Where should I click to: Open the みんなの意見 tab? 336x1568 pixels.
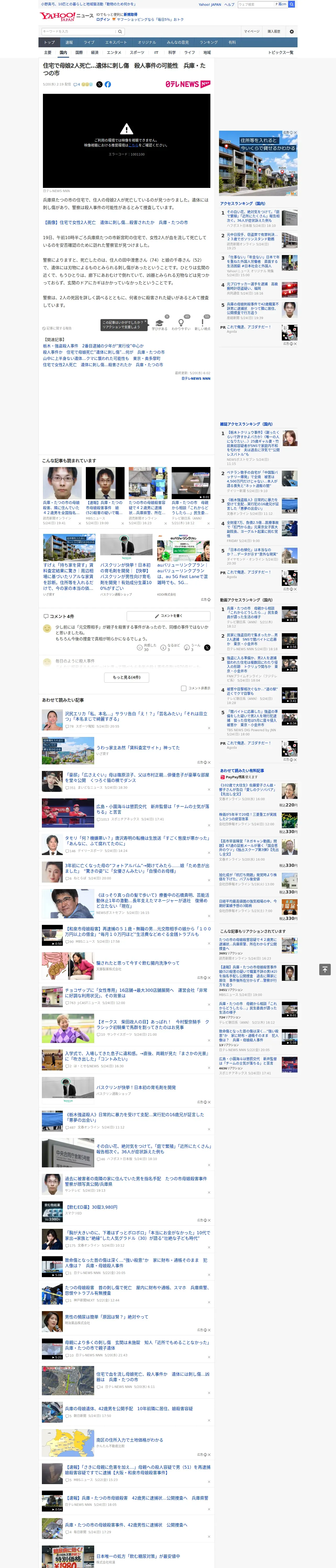[x=178, y=43]
